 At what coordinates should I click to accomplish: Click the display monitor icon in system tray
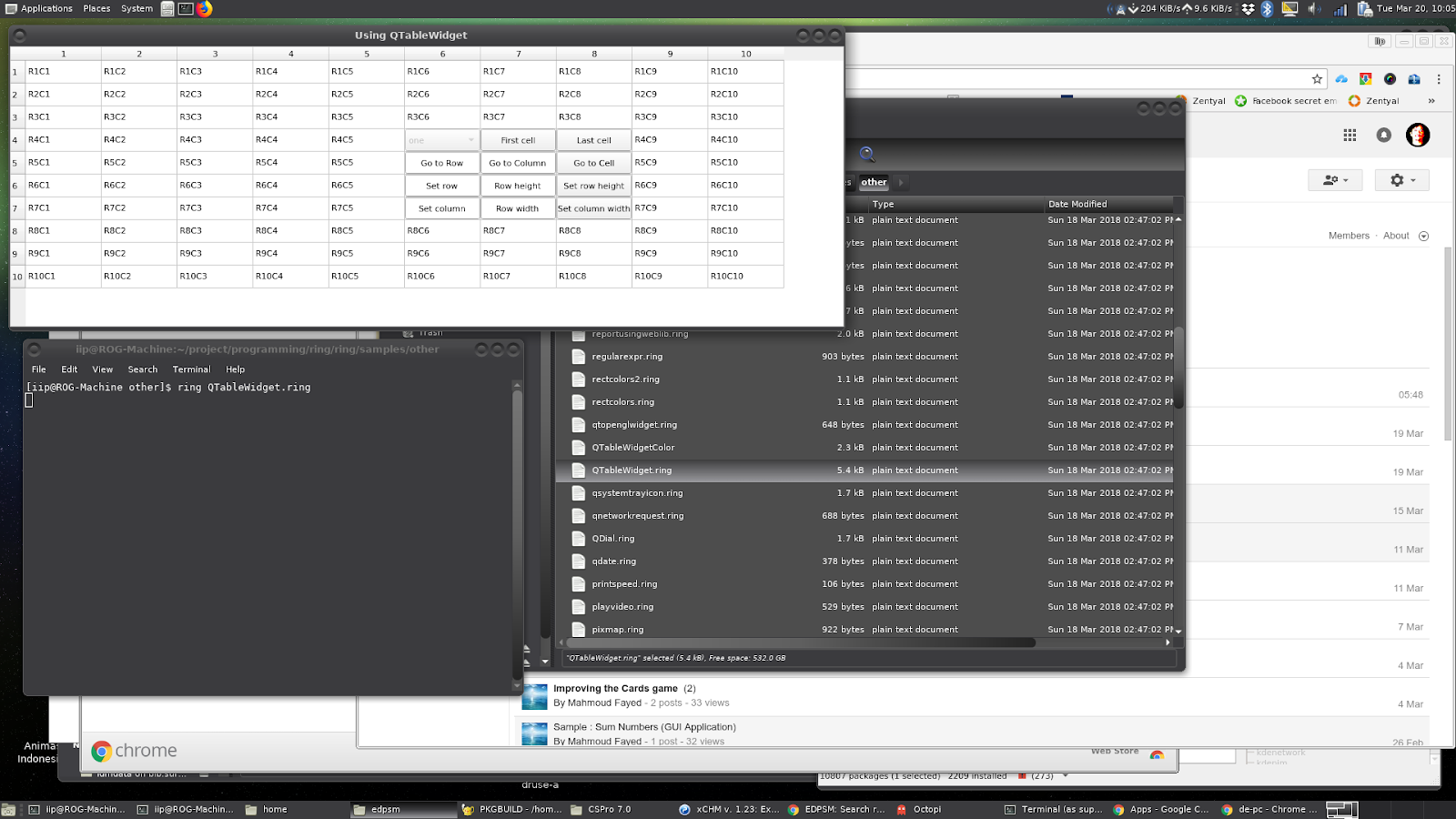[1289, 8]
